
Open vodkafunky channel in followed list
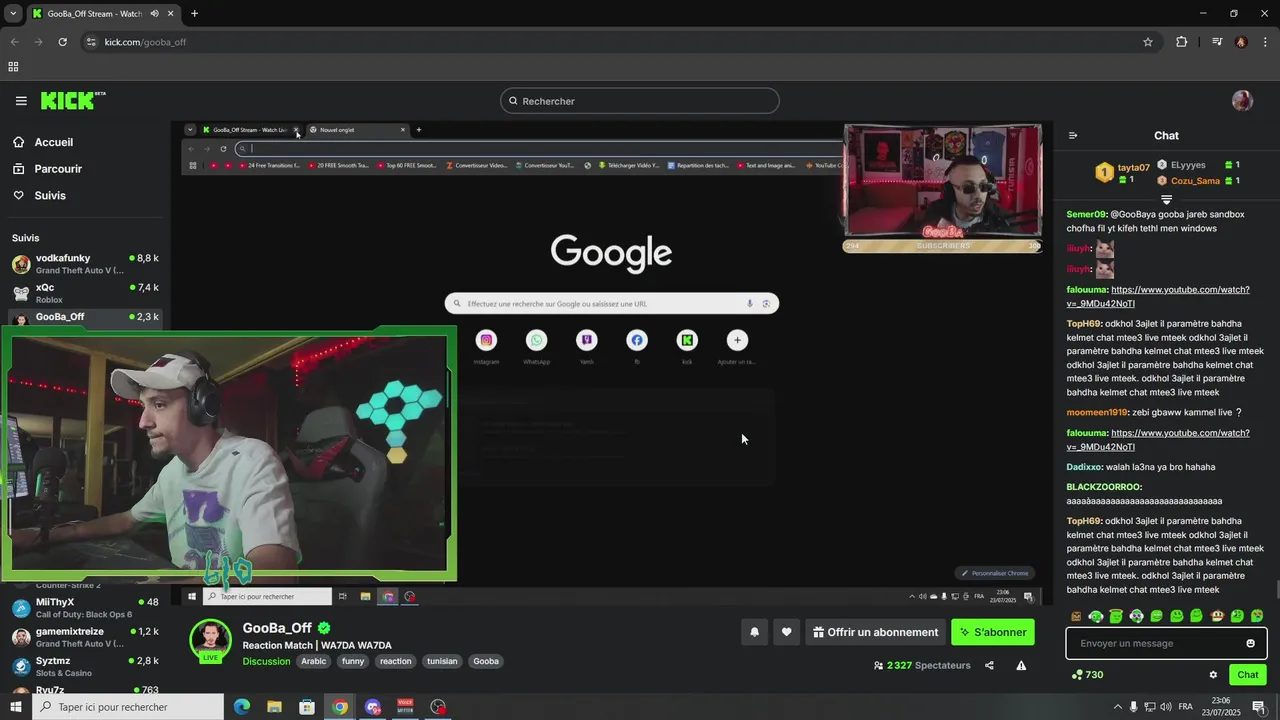pos(85,264)
